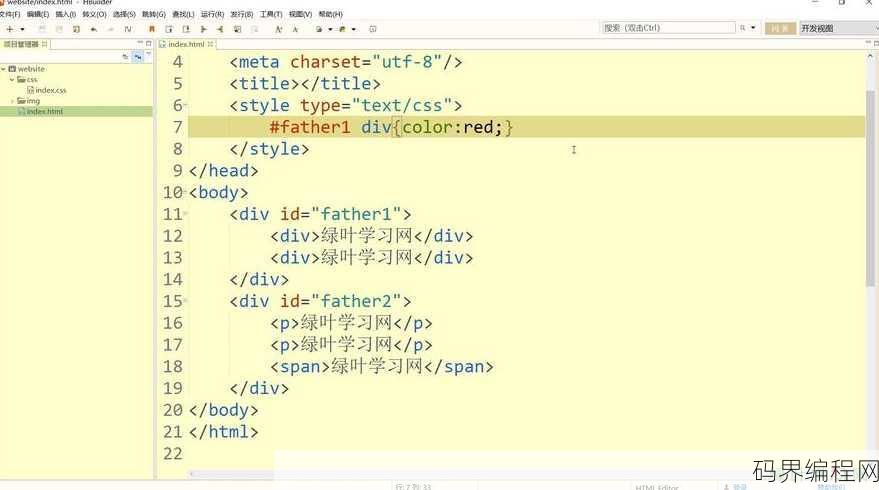
Task: Maximize the project manager panel
Action: (x=149, y=43)
